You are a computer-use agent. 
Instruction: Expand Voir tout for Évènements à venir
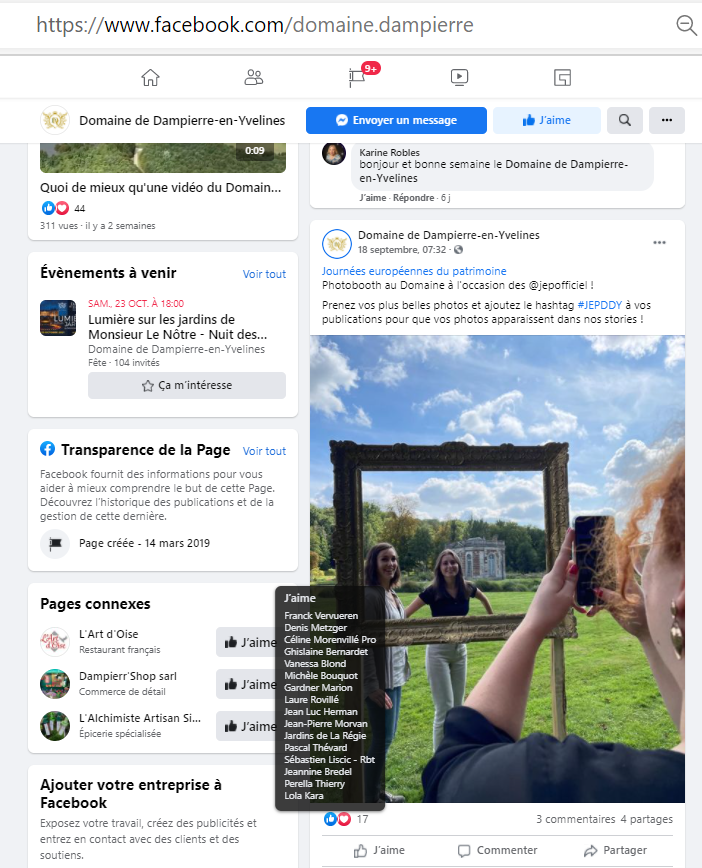264,274
